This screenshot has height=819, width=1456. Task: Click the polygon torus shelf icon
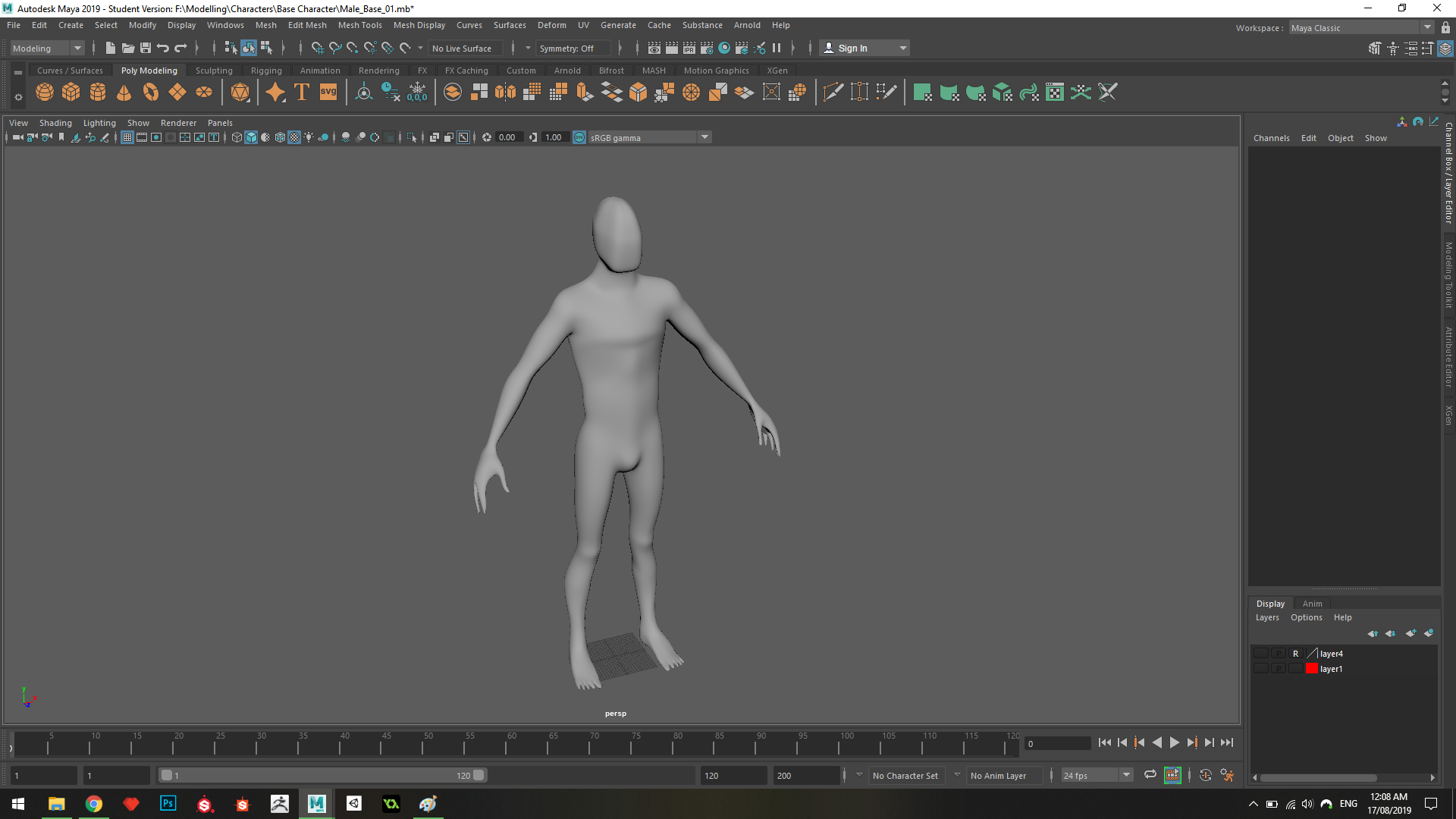pos(151,93)
